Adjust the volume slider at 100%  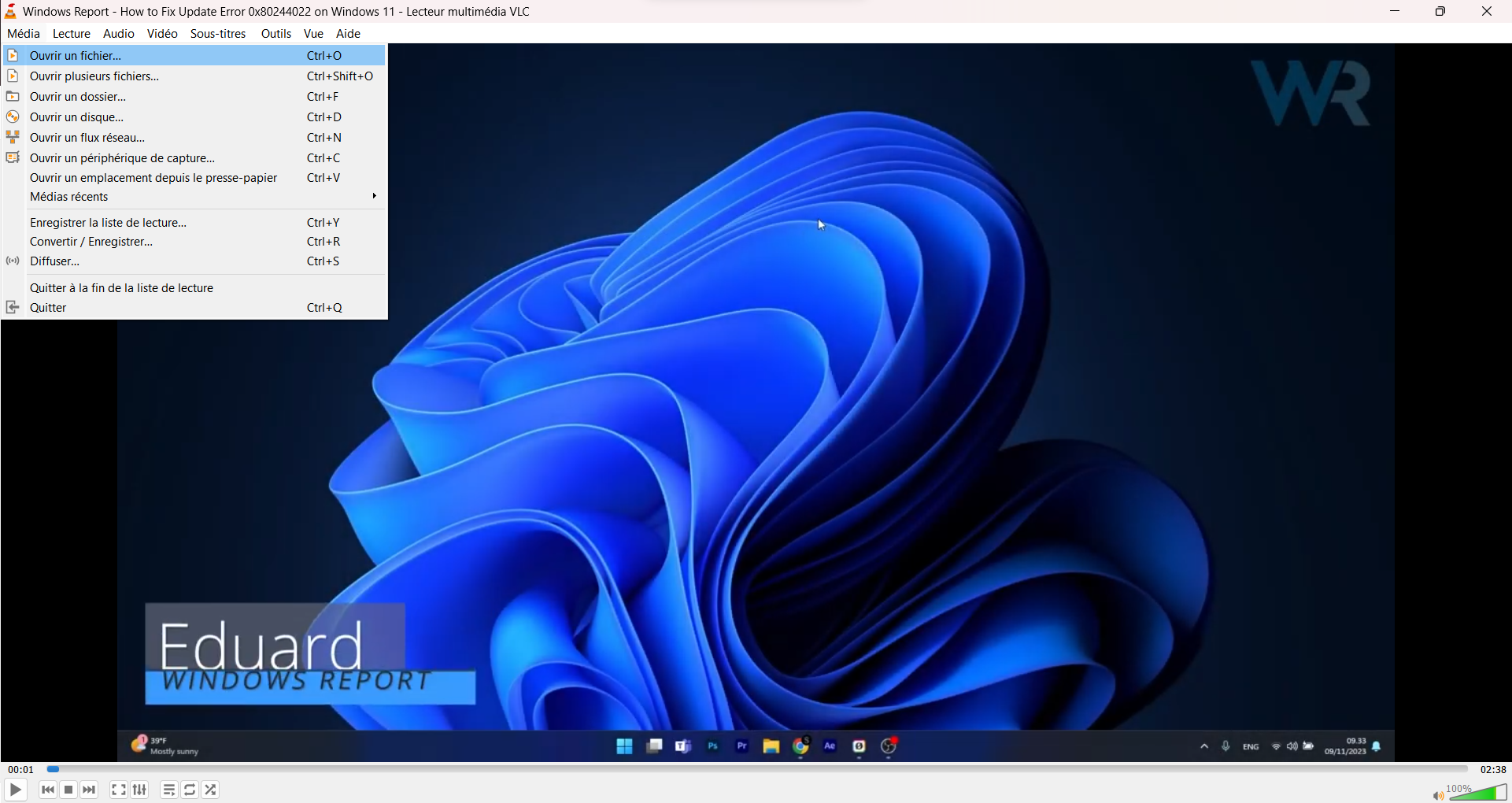point(1477,791)
